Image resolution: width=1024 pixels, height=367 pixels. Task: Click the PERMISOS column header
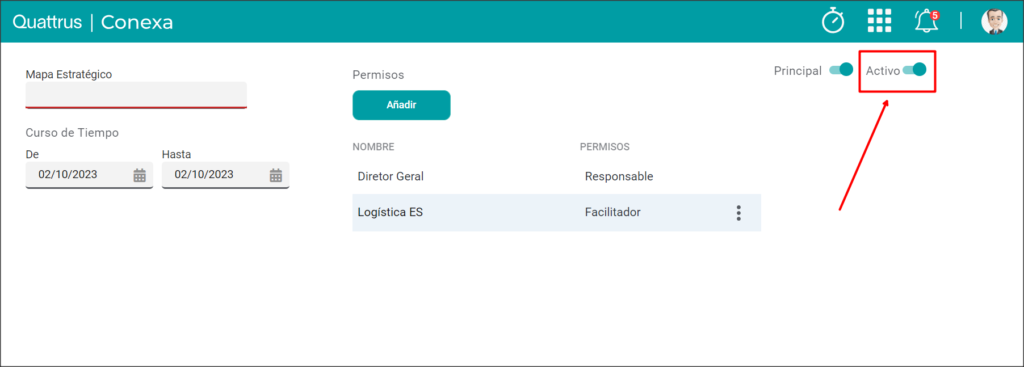point(605,147)
